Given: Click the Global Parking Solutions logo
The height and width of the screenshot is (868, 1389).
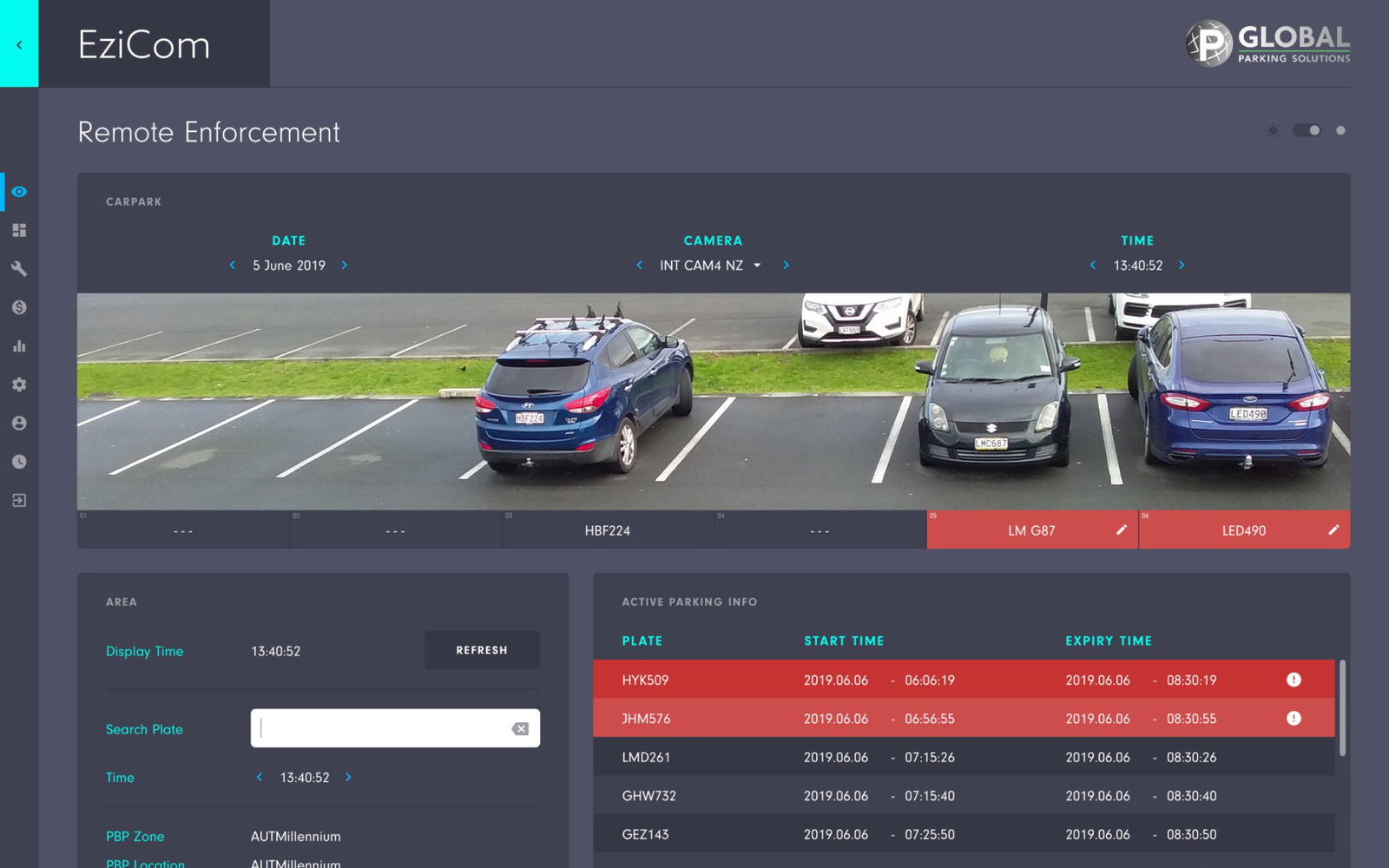Looking at the screenshot, I should pos(1268,43).
